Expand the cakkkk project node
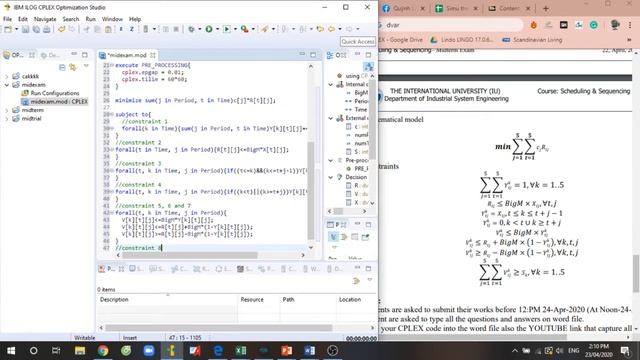Image resolution: width=640 pixels, height=360 pixels. click(x=7, y=76)
